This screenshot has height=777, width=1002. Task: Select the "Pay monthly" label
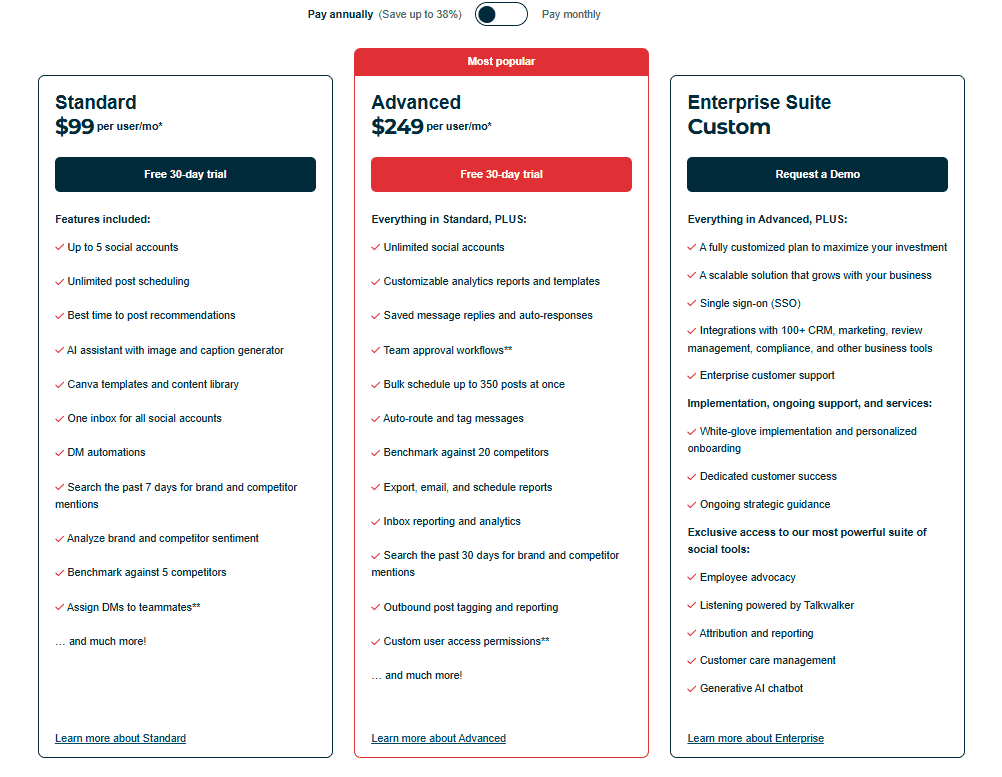pyautogui.click(x=571, y=14)
